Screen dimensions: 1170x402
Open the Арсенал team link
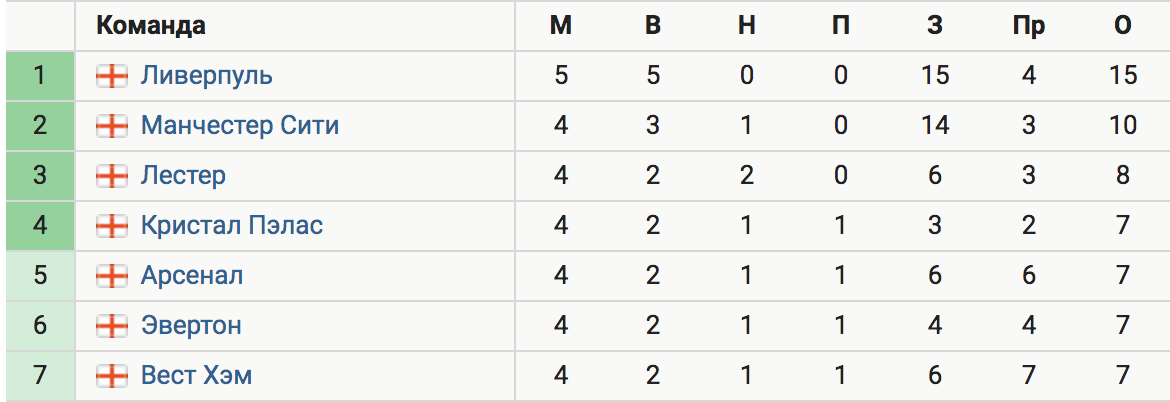192,275
